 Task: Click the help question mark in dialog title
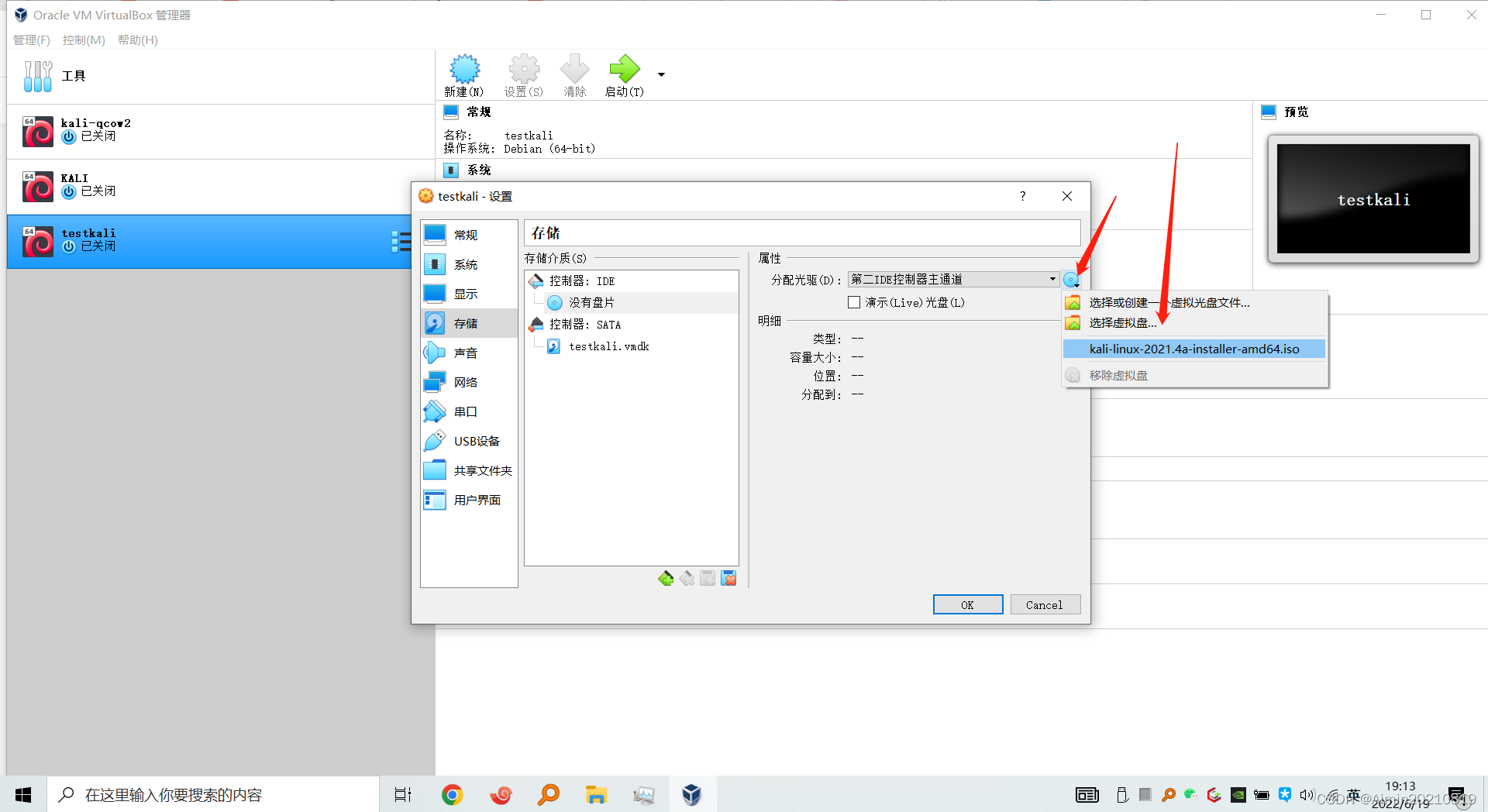1022,196
